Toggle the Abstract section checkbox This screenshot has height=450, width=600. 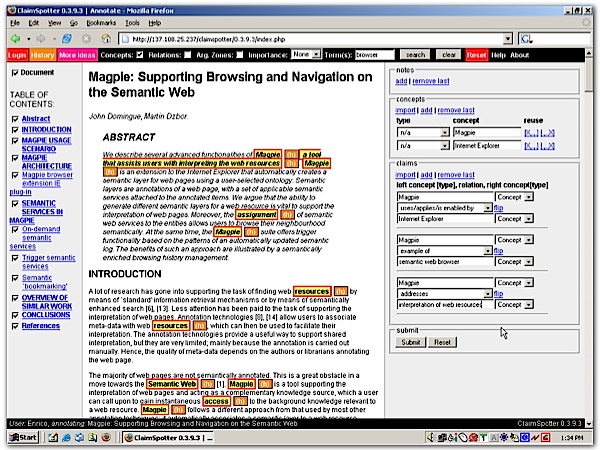click(15, 119)
